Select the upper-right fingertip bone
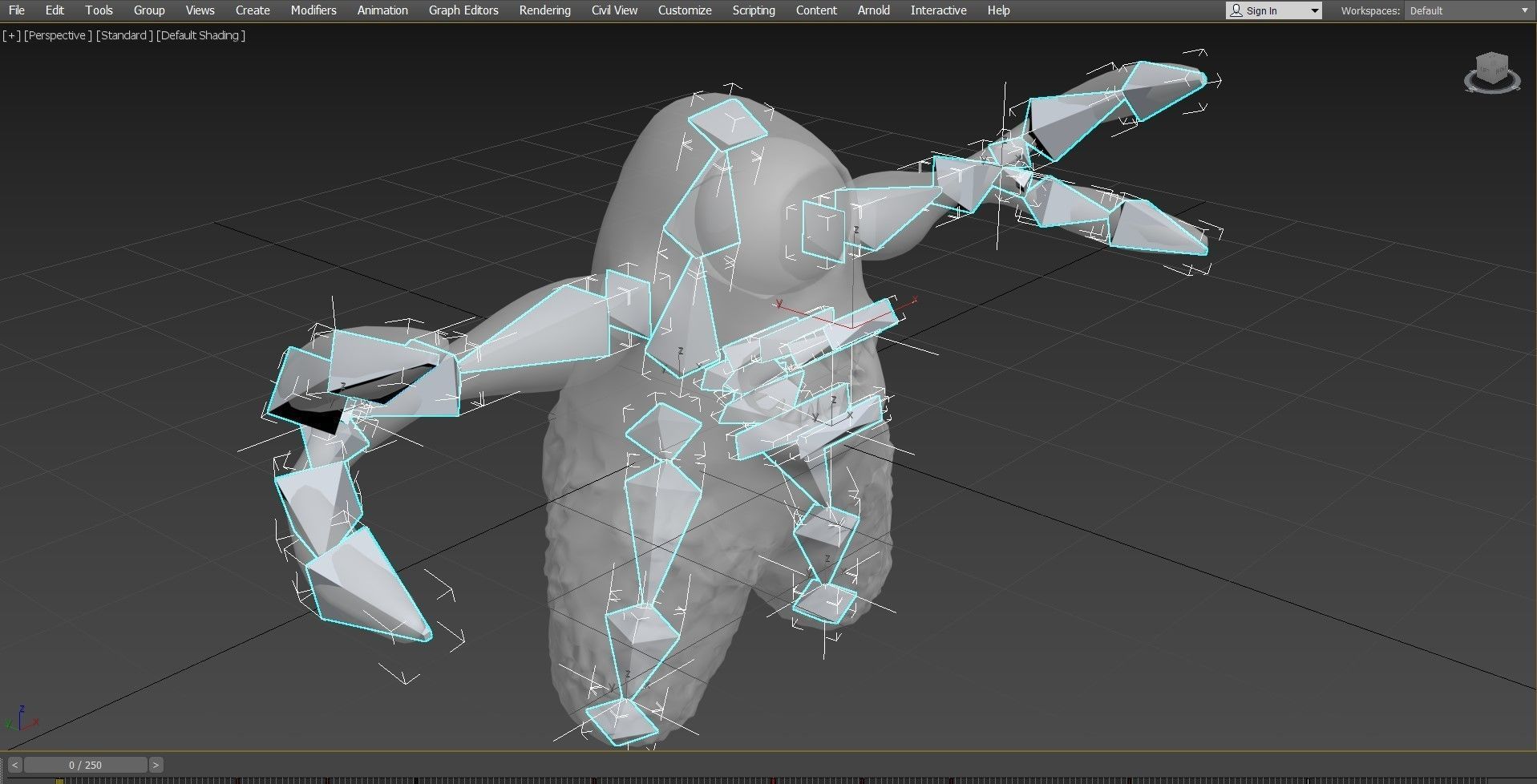This screenshot has height=784, width=1537. (x=1163, y=88)
